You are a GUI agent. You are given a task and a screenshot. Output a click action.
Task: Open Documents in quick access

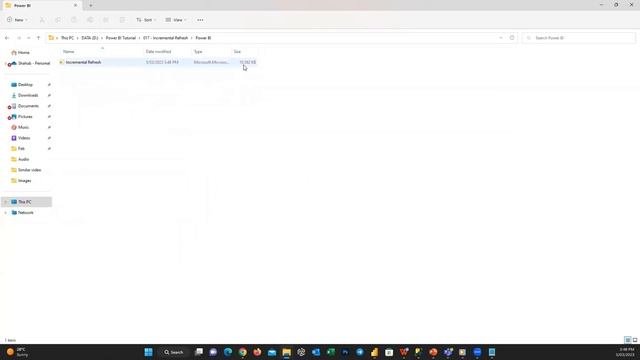tap(28, 106)
